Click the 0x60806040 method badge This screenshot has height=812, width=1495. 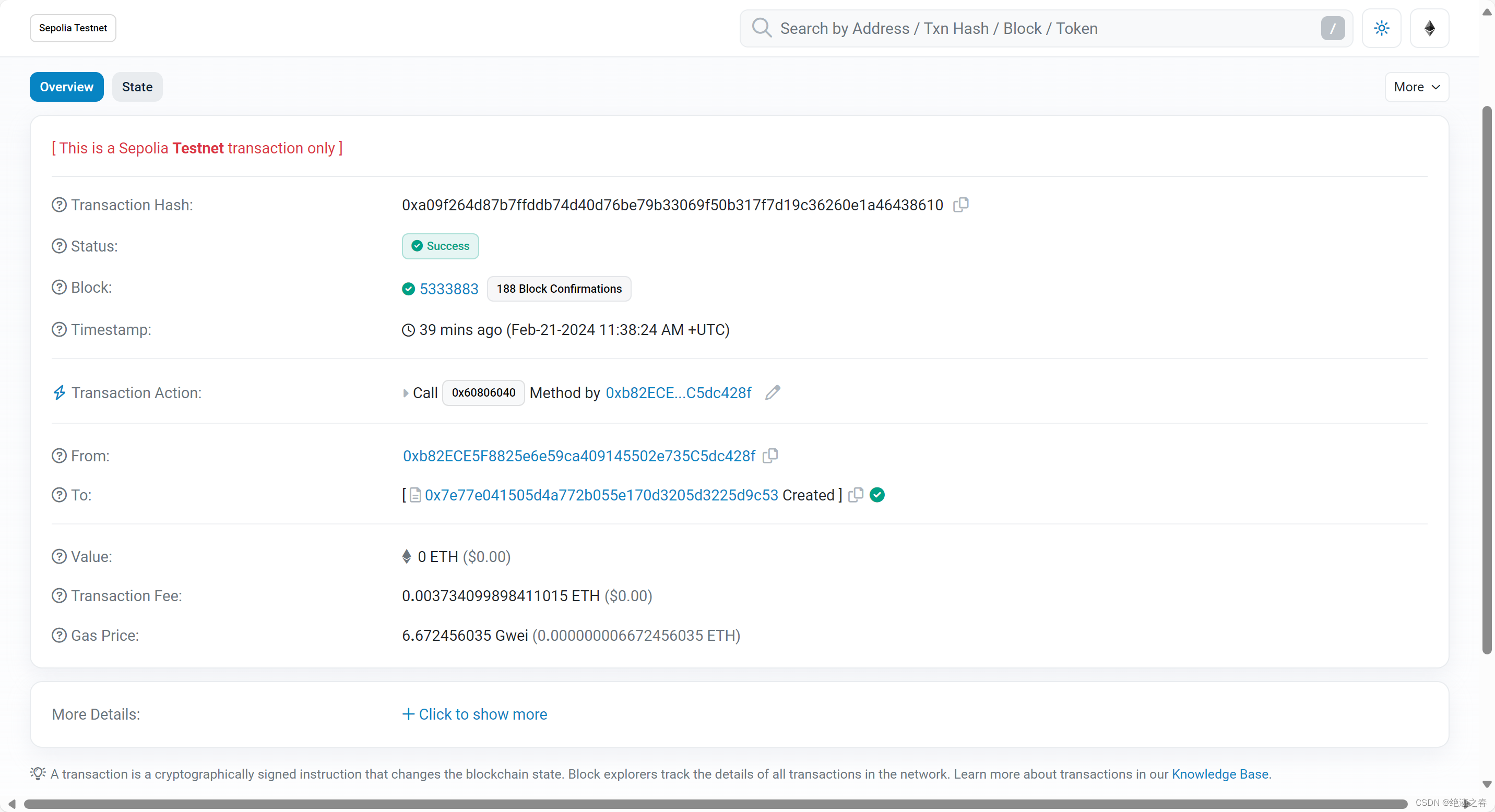click(x=483, y=392)
